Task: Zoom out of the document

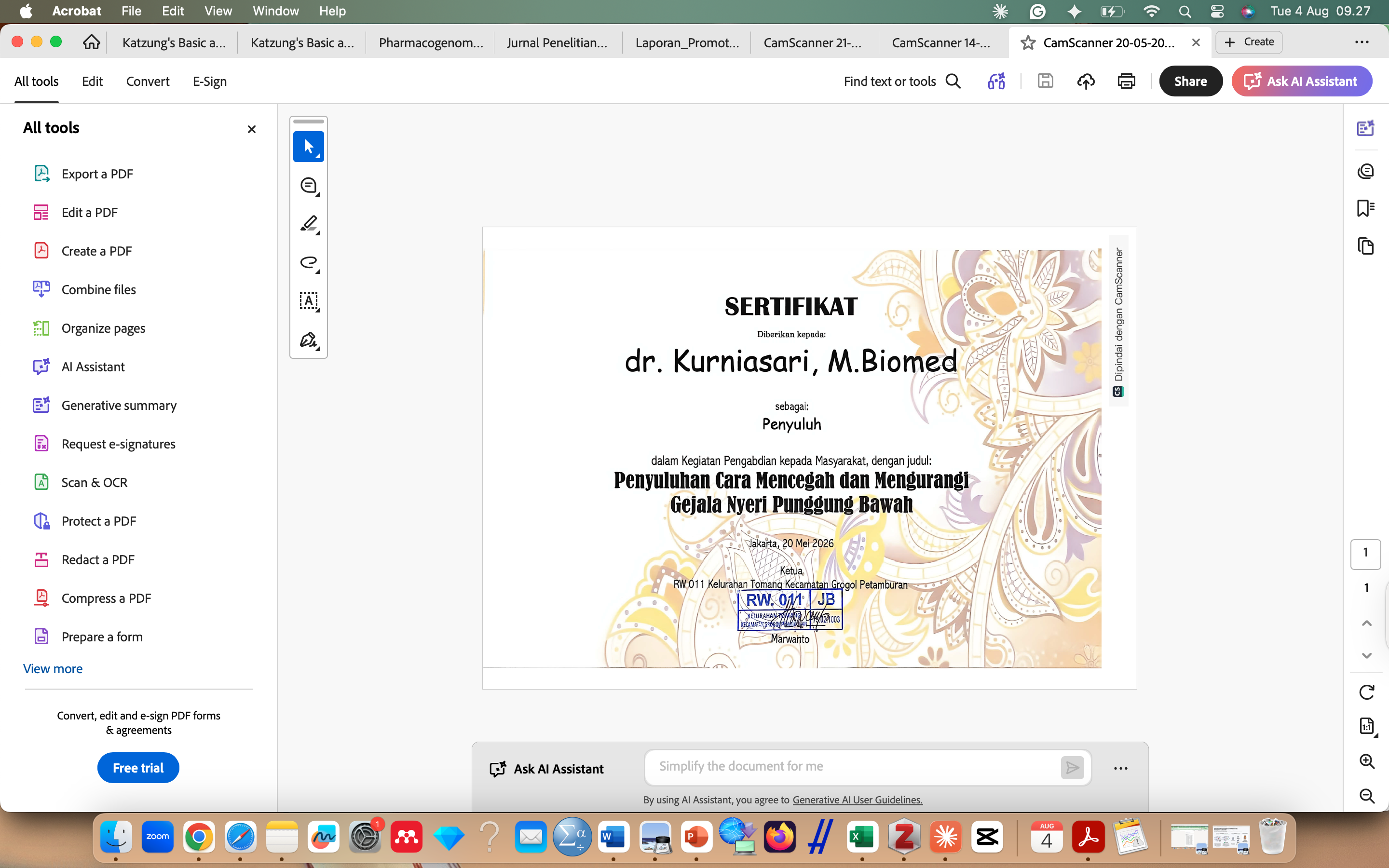Action: (x=1367, y=796)
